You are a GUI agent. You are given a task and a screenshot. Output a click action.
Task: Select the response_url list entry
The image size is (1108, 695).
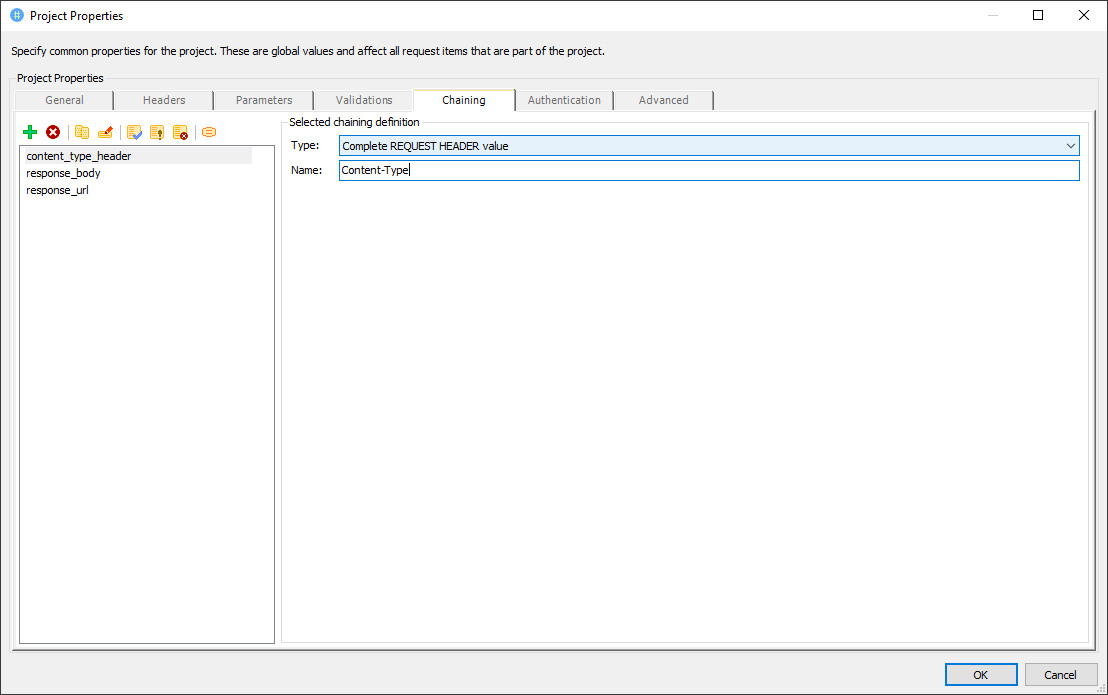tap(57, 190)
